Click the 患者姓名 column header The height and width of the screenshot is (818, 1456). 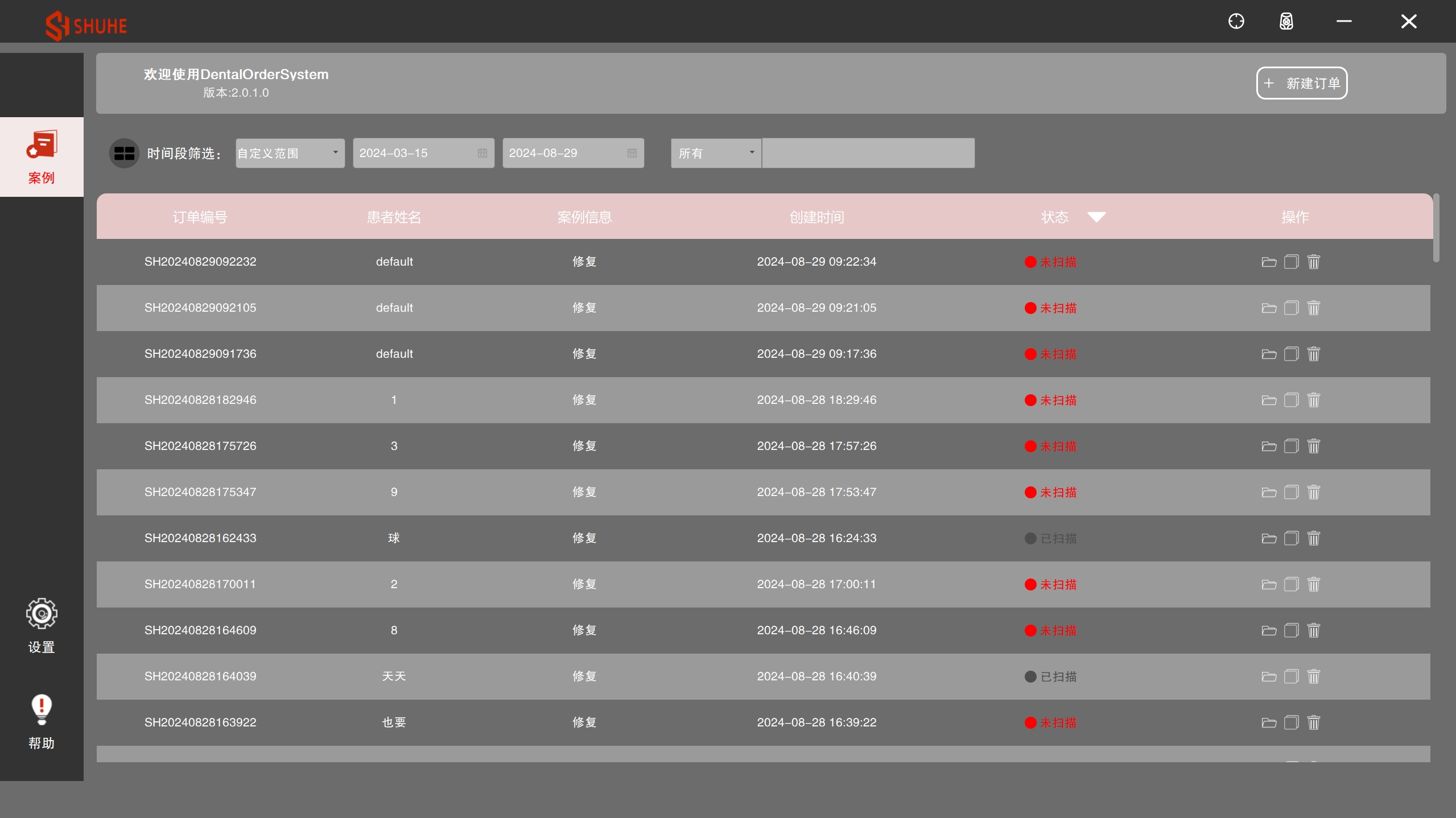[394, 217]
